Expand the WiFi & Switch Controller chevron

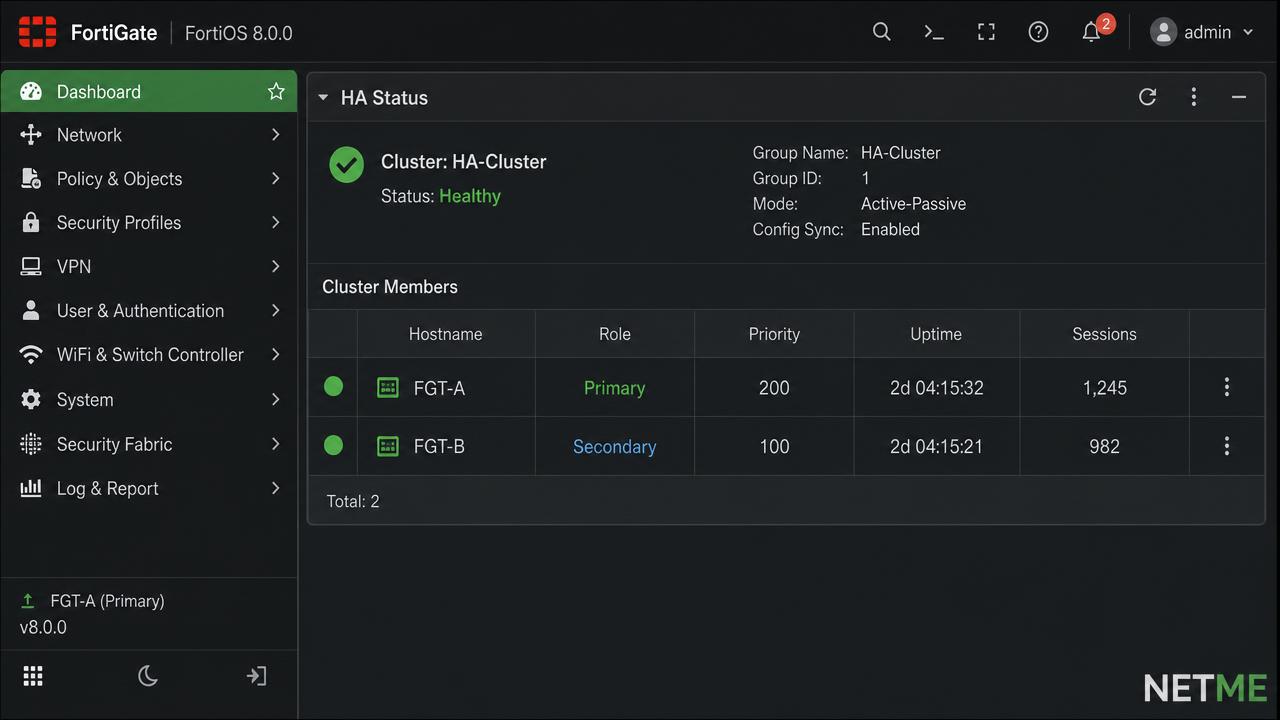[276, 354]
